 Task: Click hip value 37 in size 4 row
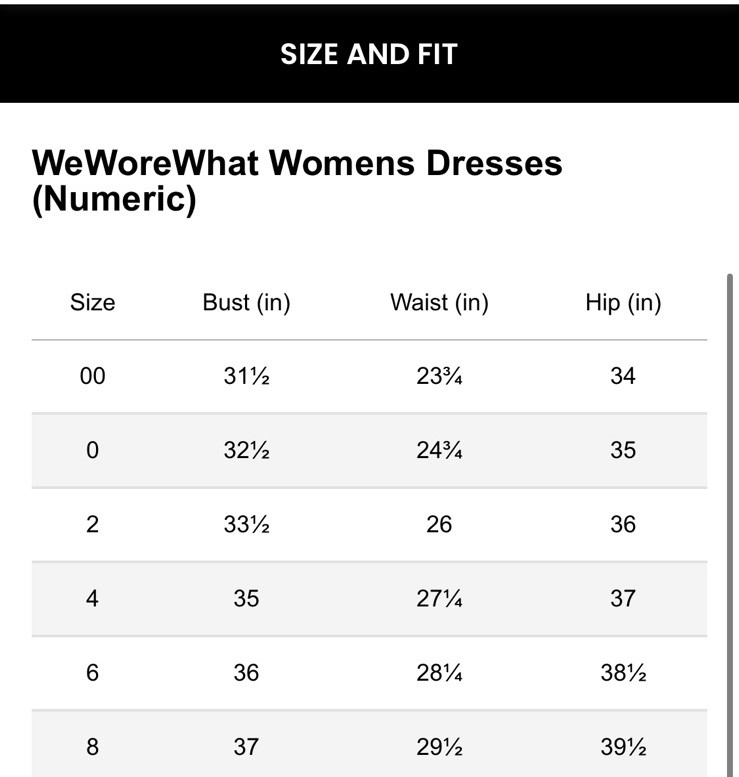[623, 598]
